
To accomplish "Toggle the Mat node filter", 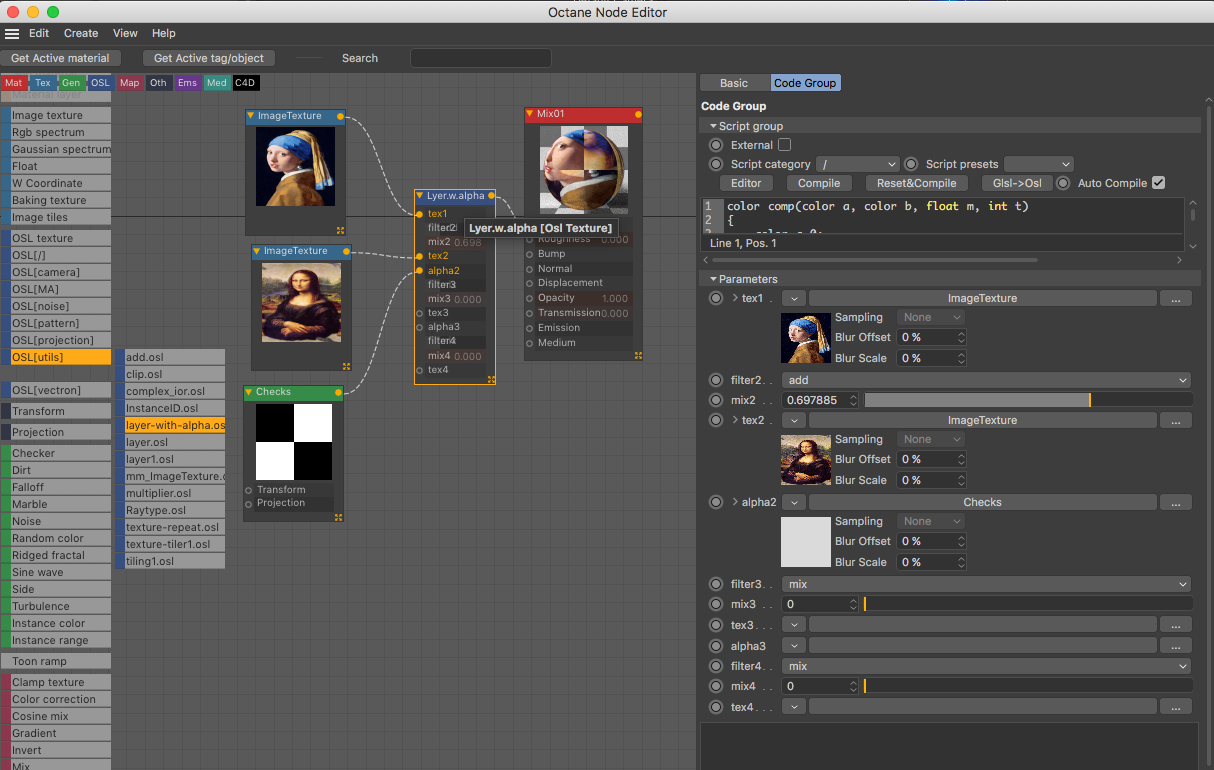I will 13,83.
